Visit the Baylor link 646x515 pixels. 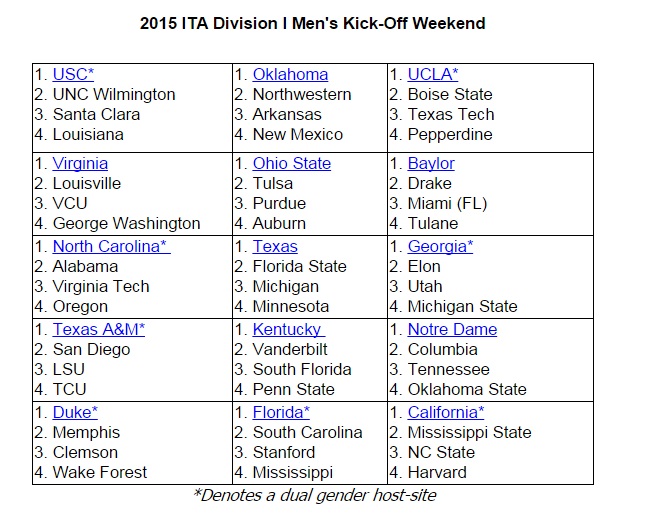[x=431, y=164]
